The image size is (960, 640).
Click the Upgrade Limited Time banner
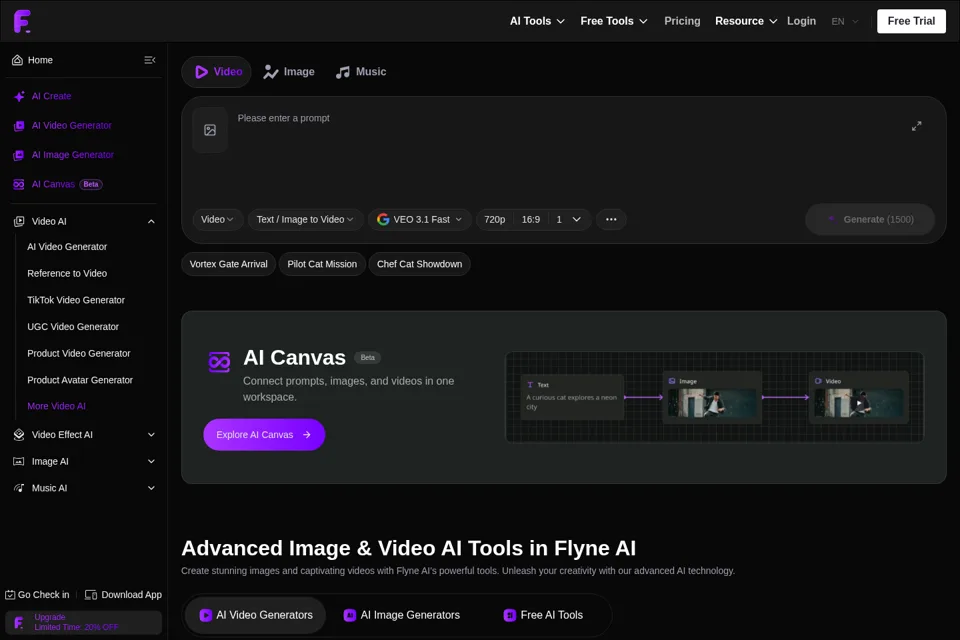[x=83, y=623]
